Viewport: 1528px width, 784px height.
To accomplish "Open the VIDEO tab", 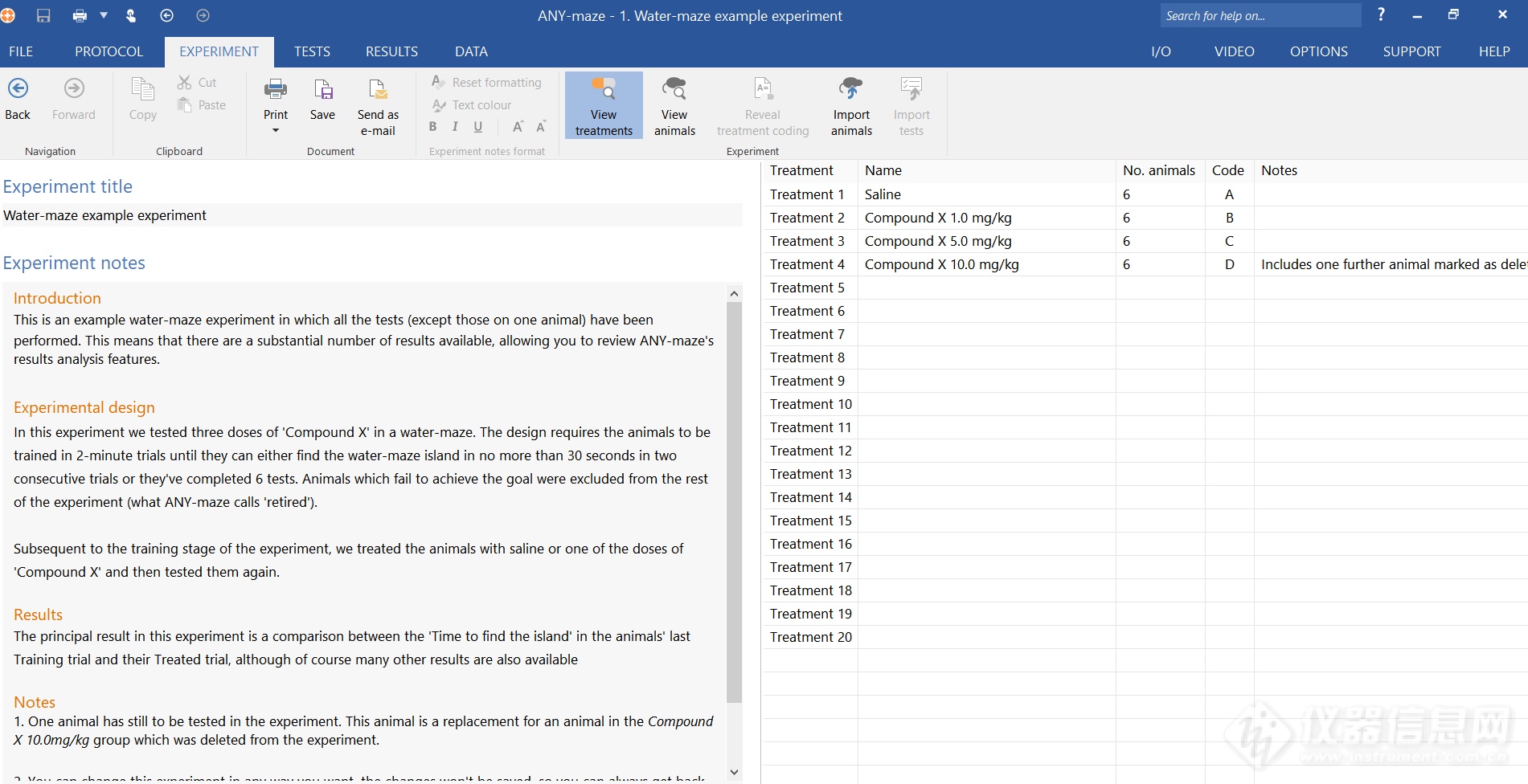I will pyautogui.click(x=1234, y=51).
